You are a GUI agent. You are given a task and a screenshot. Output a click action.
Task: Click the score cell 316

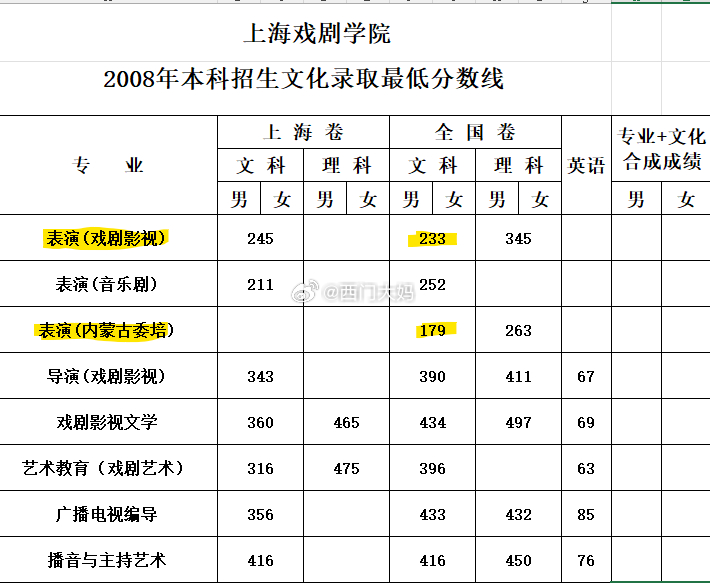tap(260, 468)
